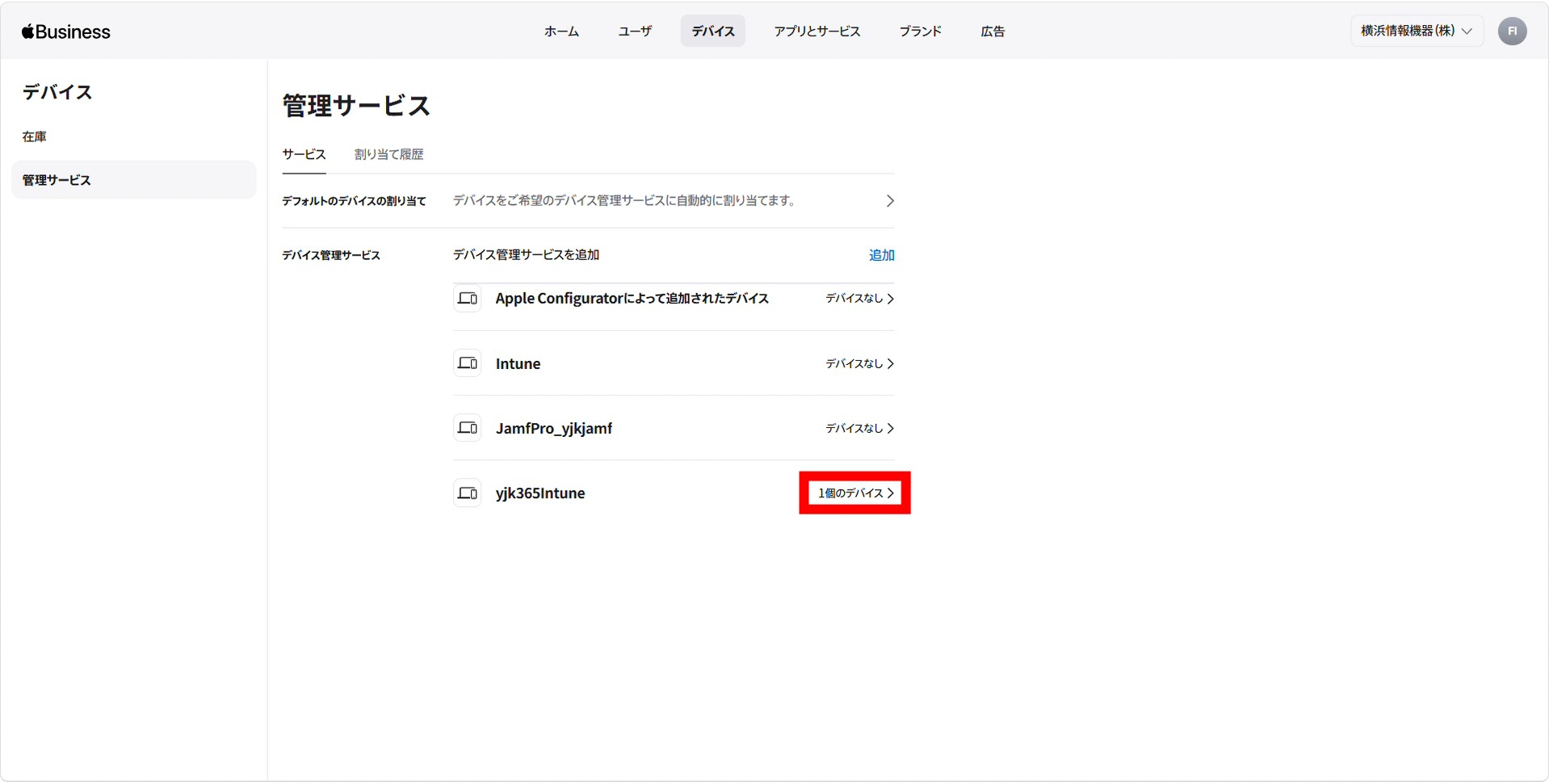Viewport: 1549px width, 784px height.
Task: Select the デバイス menu item
Action: 713,31
